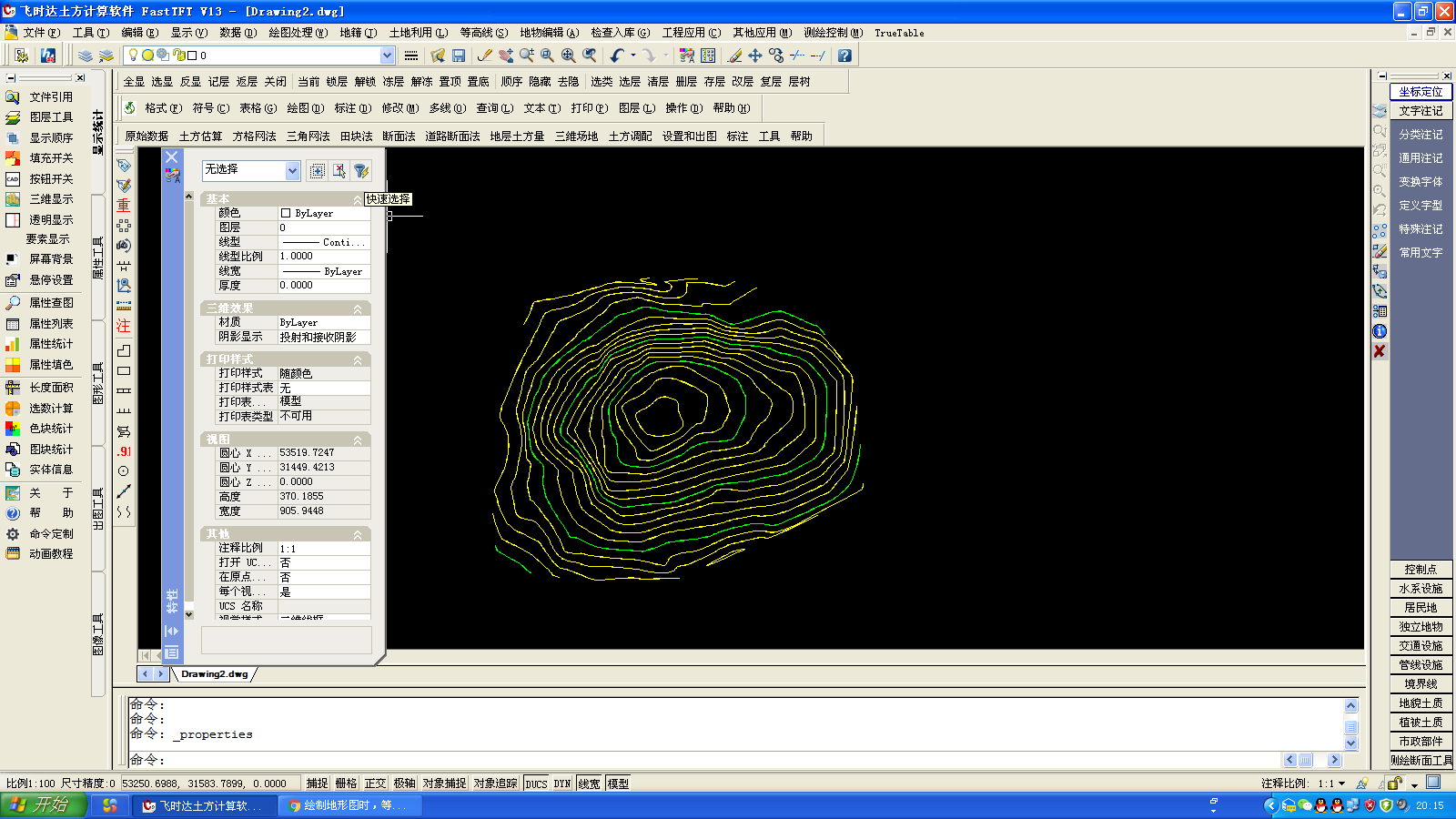
Task: Click the zoom extents magnifier with cross icon
Action: (x=569, y=56)
